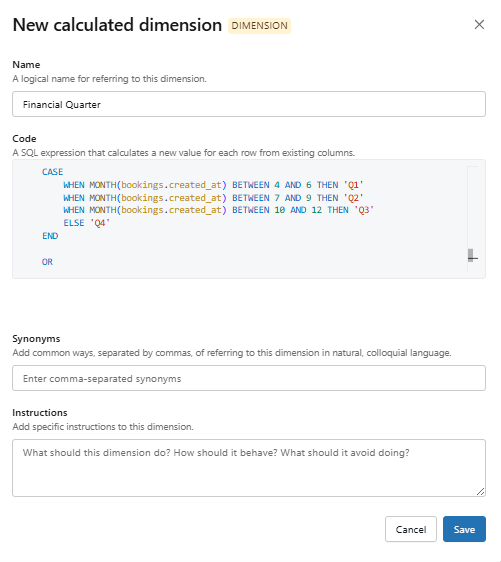Place cursor on the 'Q2' WHEN line
Viewport: 501px width, 562px height.
point(213,198)
